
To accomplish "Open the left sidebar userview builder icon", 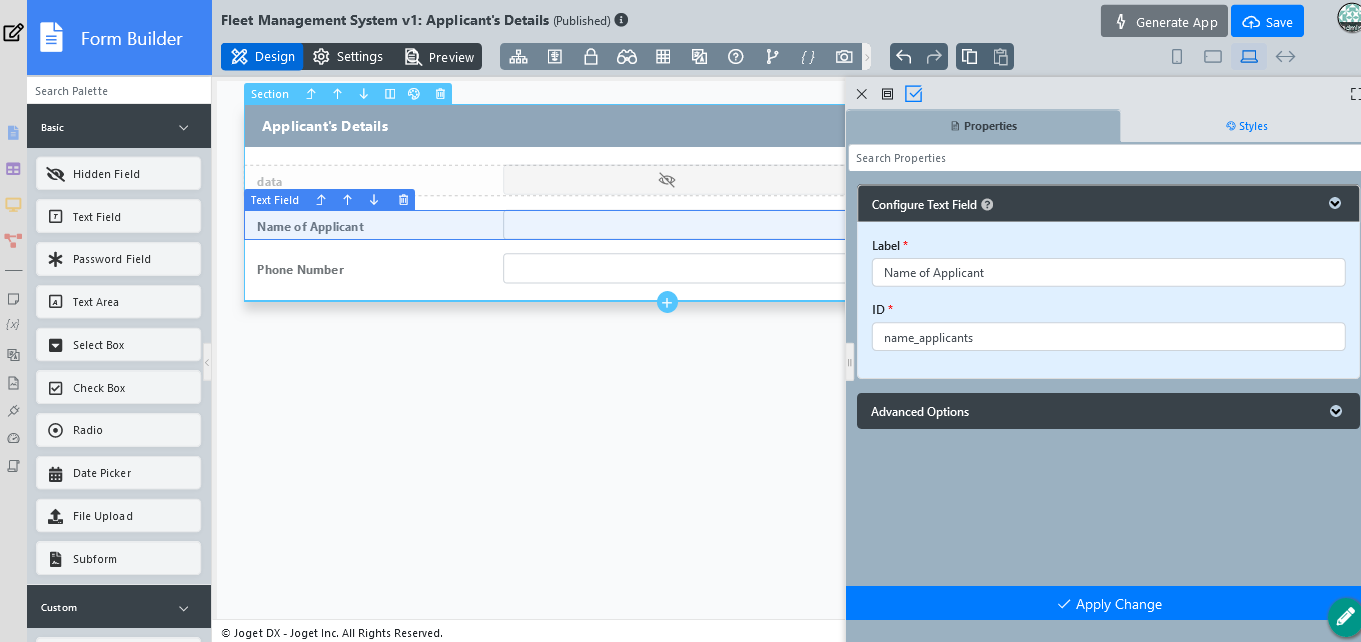I will click(13, 205).
